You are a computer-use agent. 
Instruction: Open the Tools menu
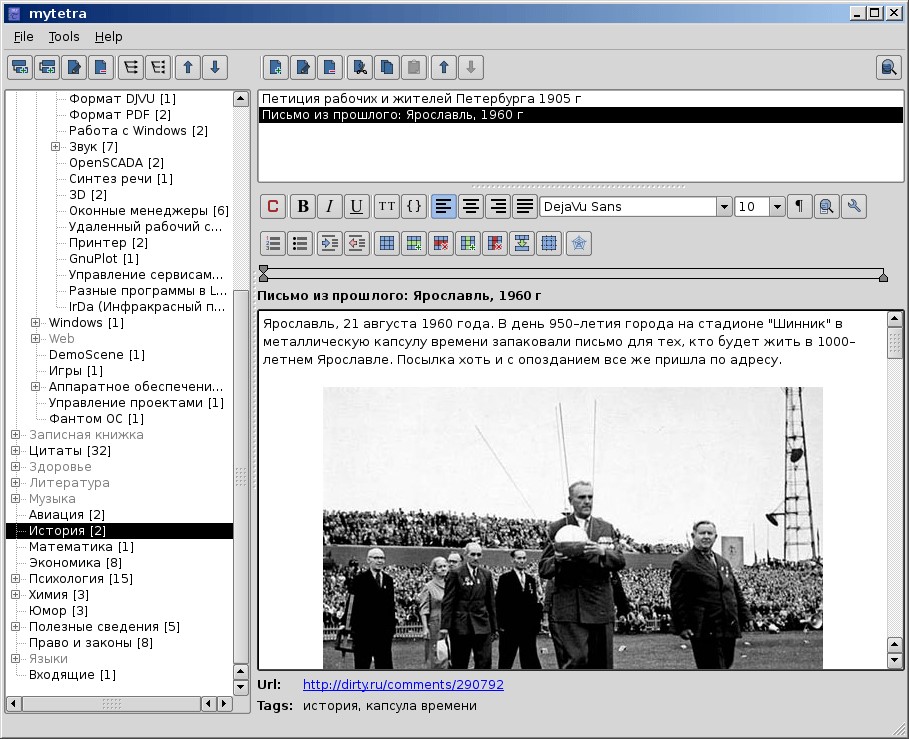pyautogui.click(x=64, y=37)
